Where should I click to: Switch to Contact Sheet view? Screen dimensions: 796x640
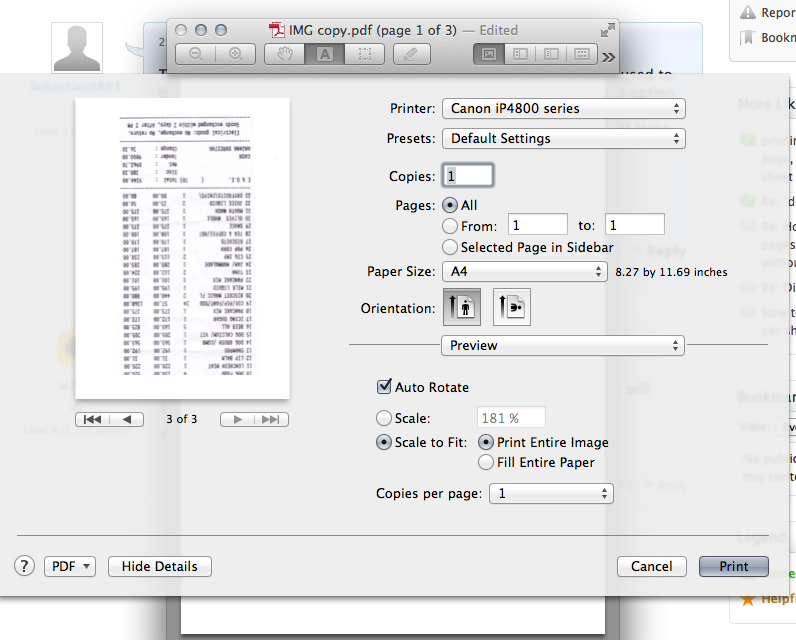[582, 54]
